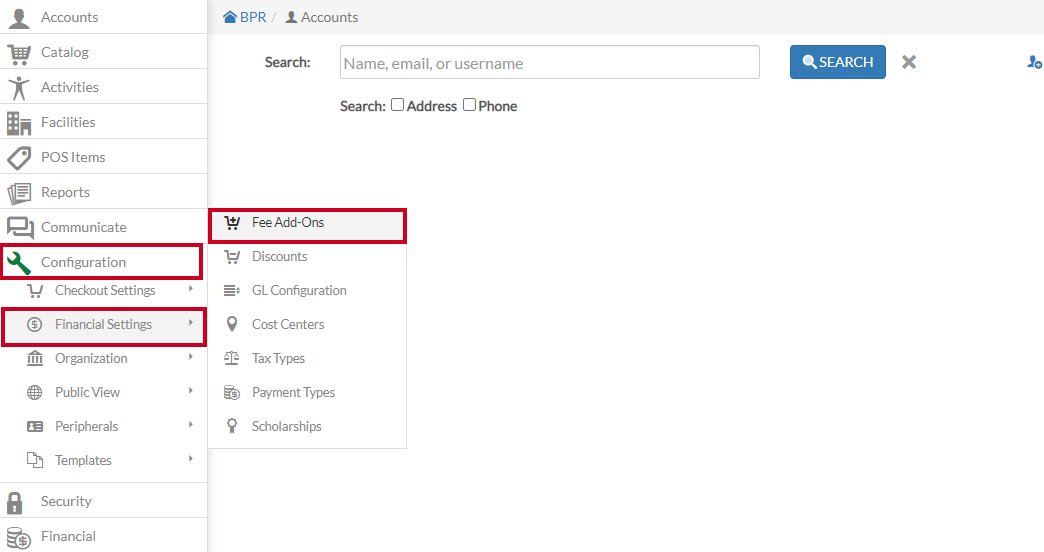Open the Peripherals label under Configuration
This screenshot has height=552, width=1044.
87,426
